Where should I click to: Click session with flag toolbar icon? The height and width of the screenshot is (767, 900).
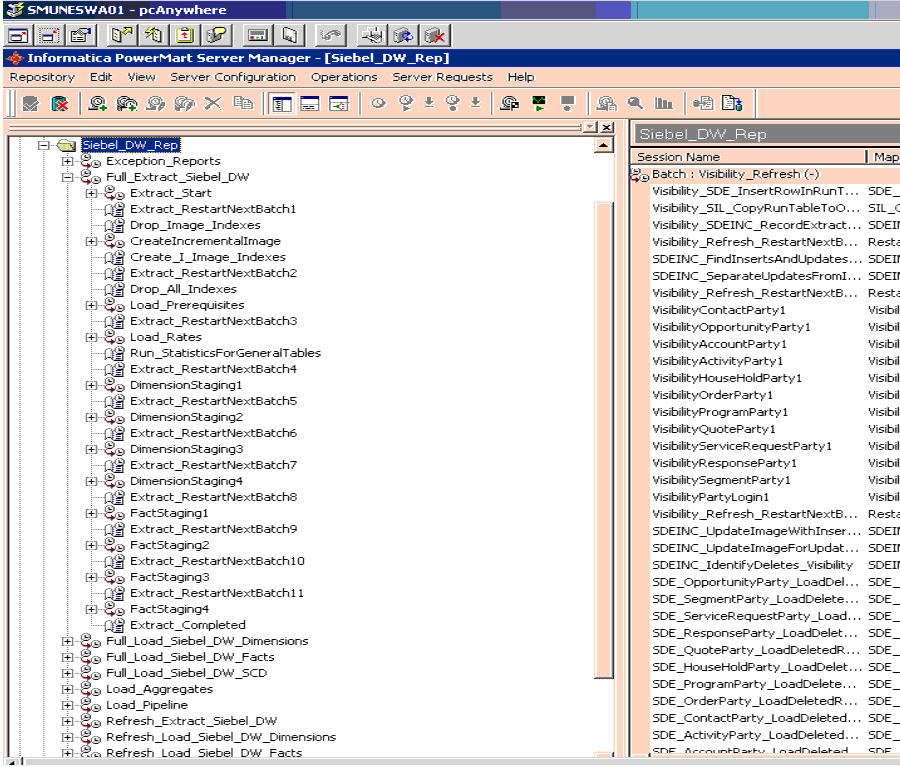(x=510, y=104)
